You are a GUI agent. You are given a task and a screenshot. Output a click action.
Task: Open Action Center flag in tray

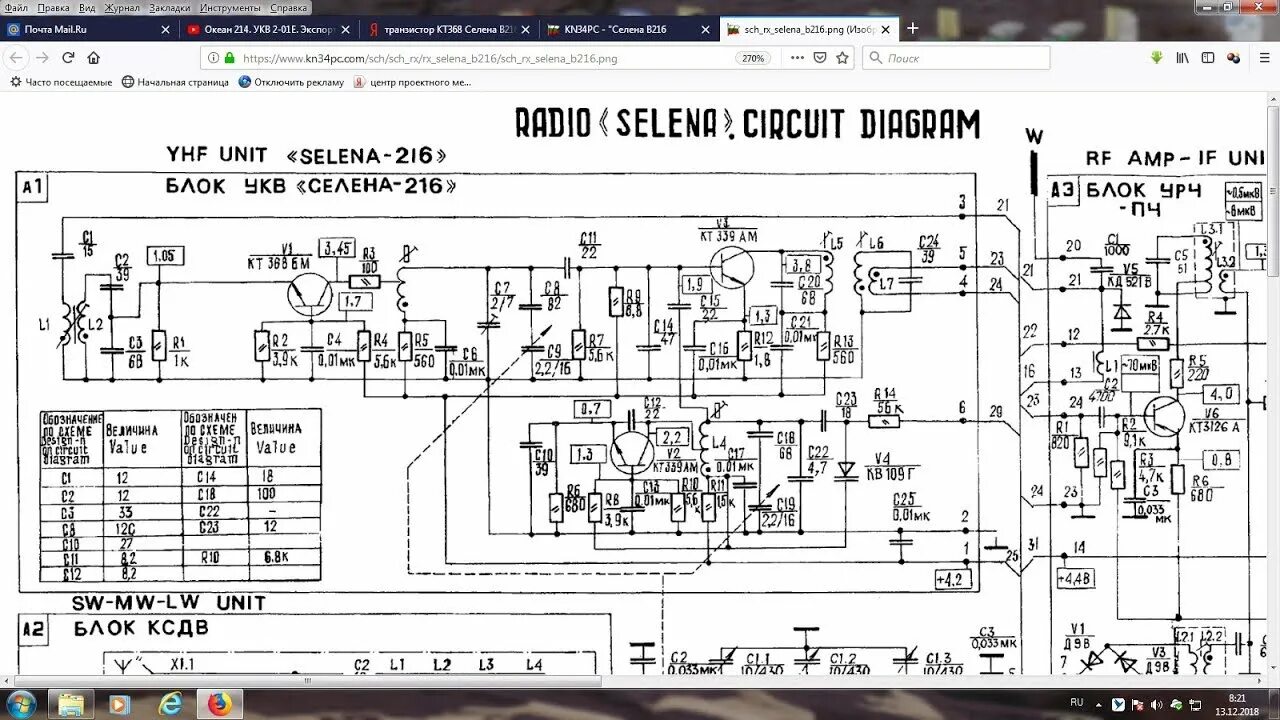(x=1137, y=704)
